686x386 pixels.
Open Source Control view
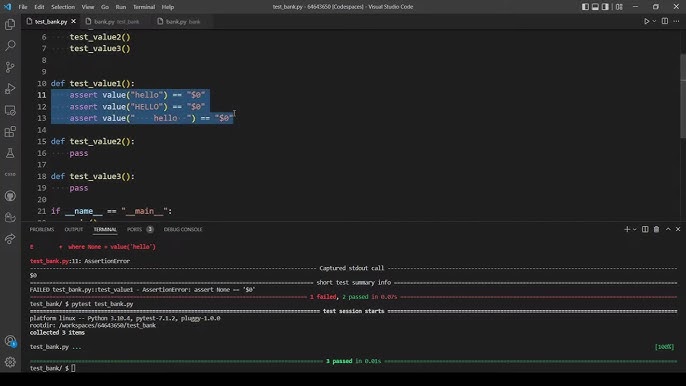coord(10,67)
